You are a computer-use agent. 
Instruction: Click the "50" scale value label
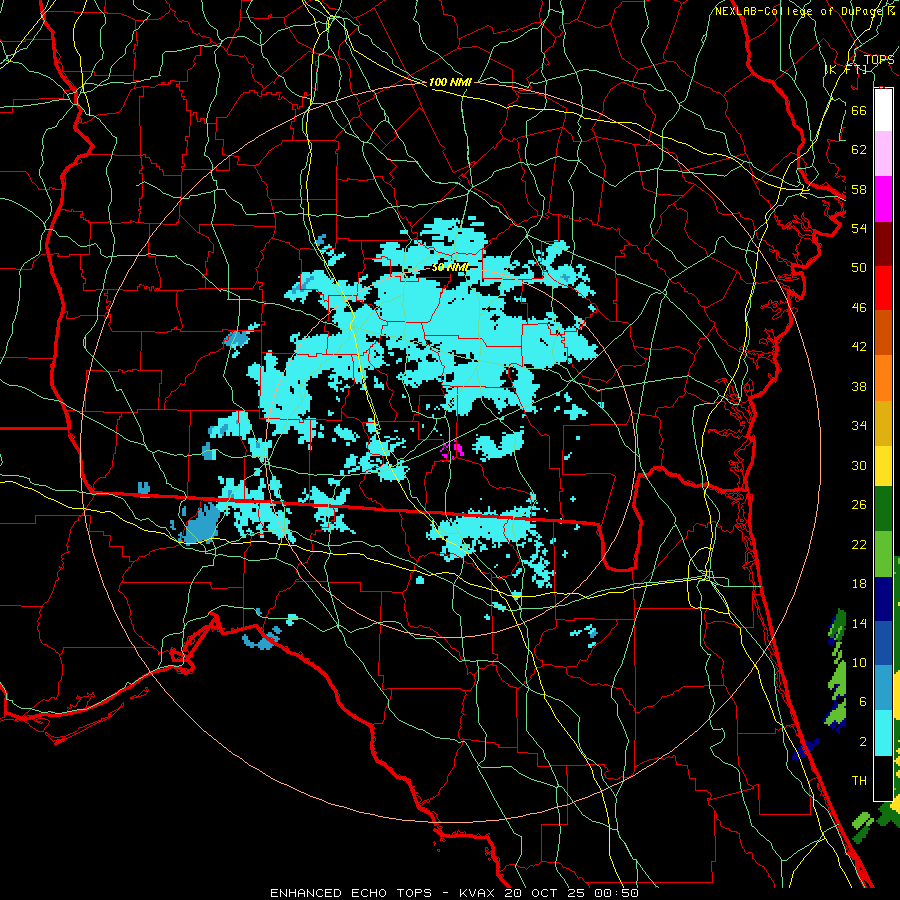pos(859,268)
